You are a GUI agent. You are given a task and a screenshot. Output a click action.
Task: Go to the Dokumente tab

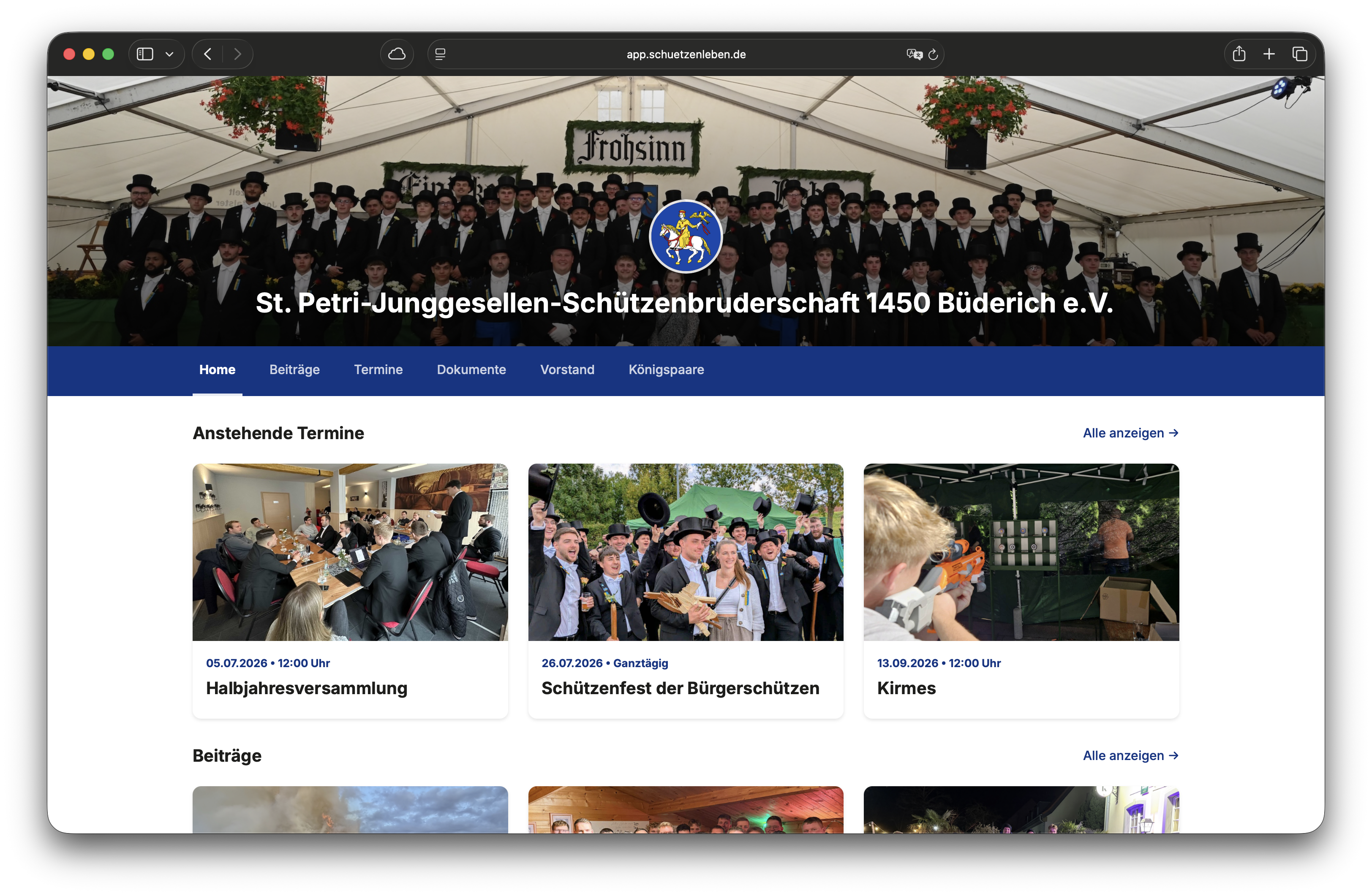471,370
